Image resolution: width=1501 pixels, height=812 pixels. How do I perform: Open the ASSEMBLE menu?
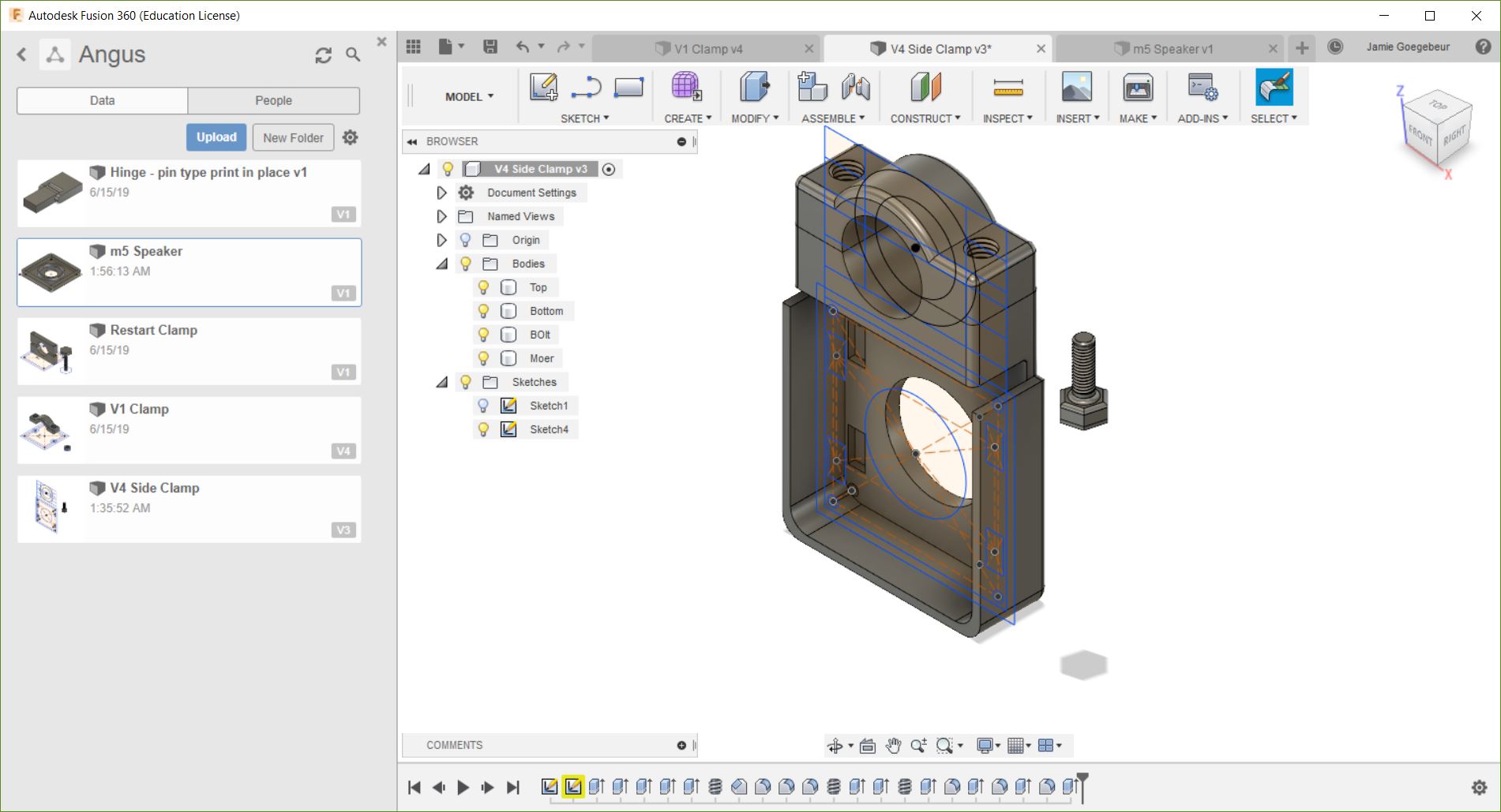833,118
